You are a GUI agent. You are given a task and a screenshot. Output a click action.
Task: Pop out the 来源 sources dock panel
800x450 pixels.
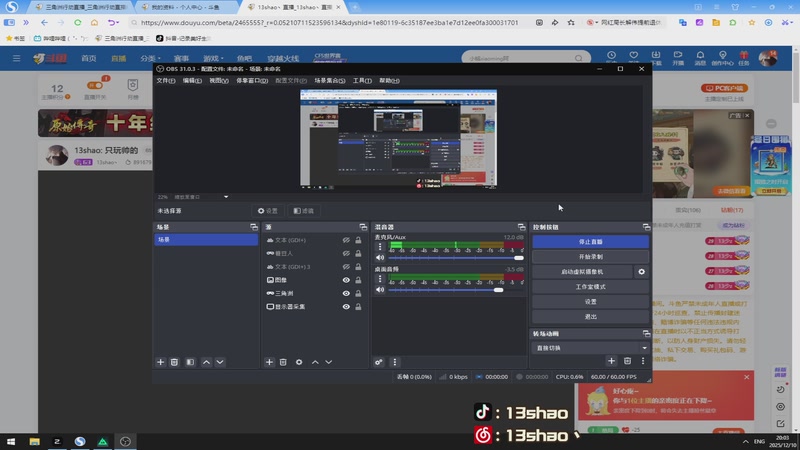point(363,227)
